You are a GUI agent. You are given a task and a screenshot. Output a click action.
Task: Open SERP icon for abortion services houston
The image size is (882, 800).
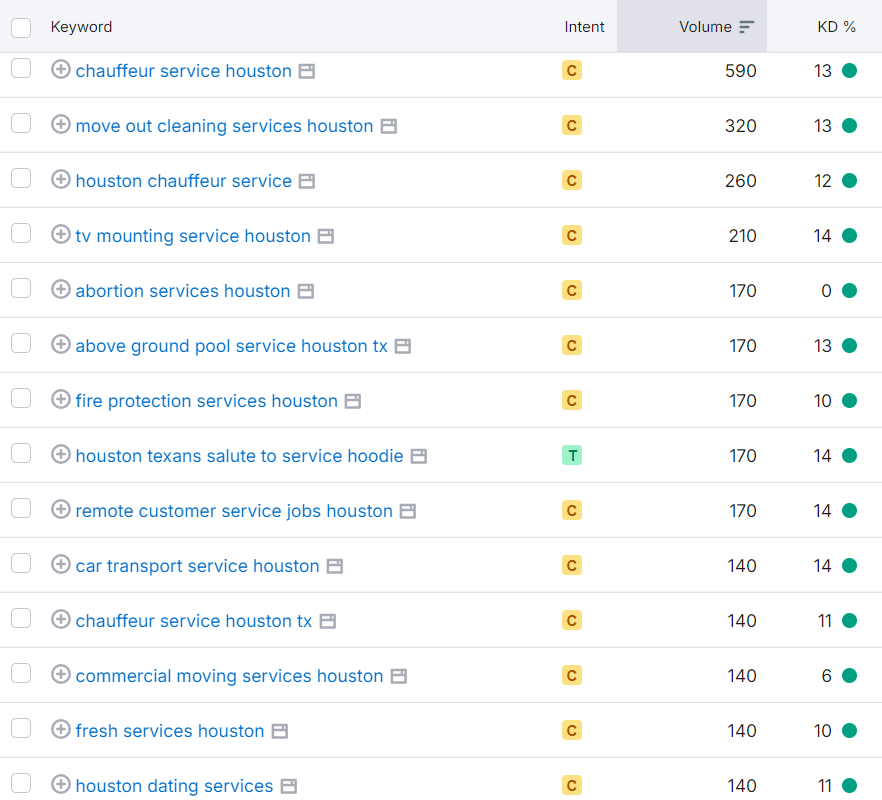click(x=305, y=291)
